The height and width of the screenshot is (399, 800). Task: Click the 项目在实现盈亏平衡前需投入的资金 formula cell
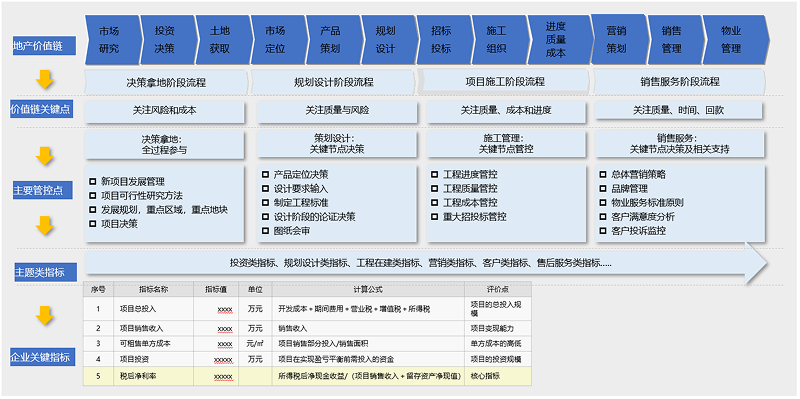pyautogui.click(x=368, y=359)
